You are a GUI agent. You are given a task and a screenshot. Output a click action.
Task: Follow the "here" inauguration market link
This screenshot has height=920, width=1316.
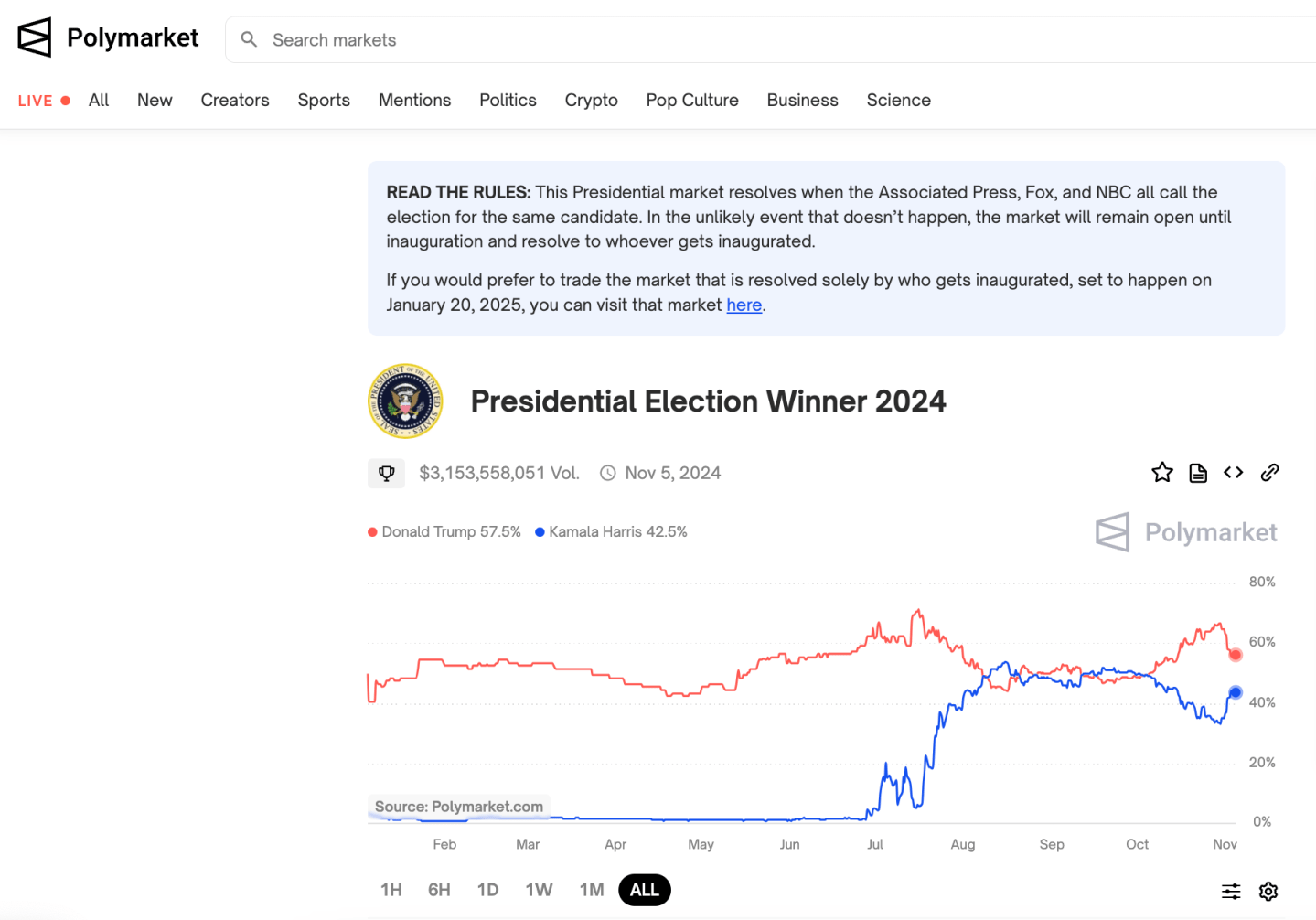[744, 305]
